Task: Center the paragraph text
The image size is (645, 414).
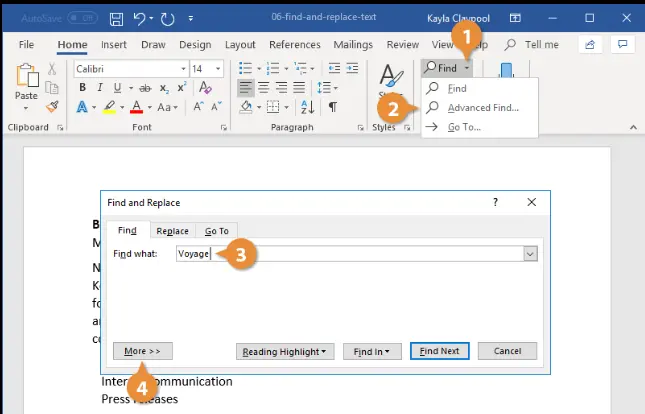Action: pos(263,88)
